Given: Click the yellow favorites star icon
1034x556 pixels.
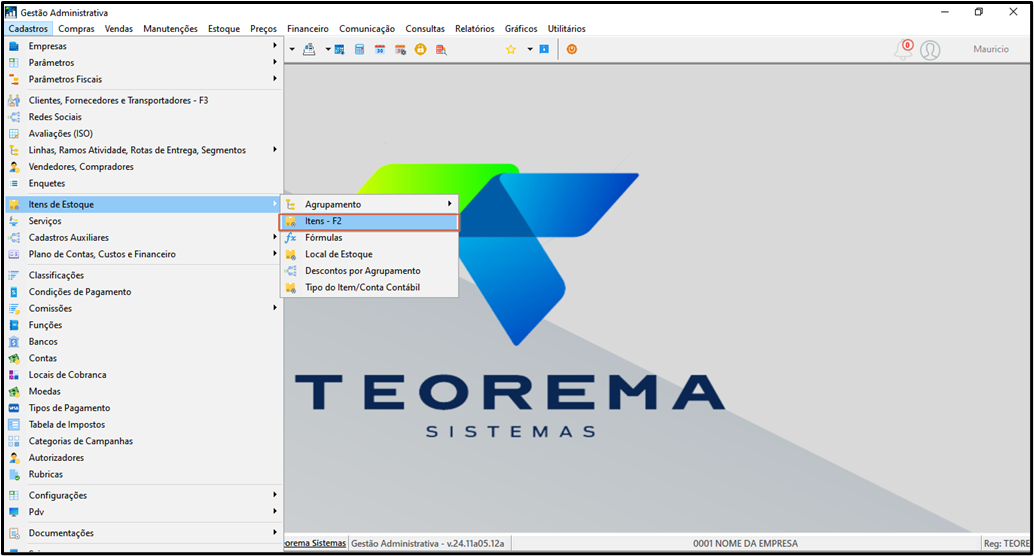Looking at the screenshot, I should 510,49.
